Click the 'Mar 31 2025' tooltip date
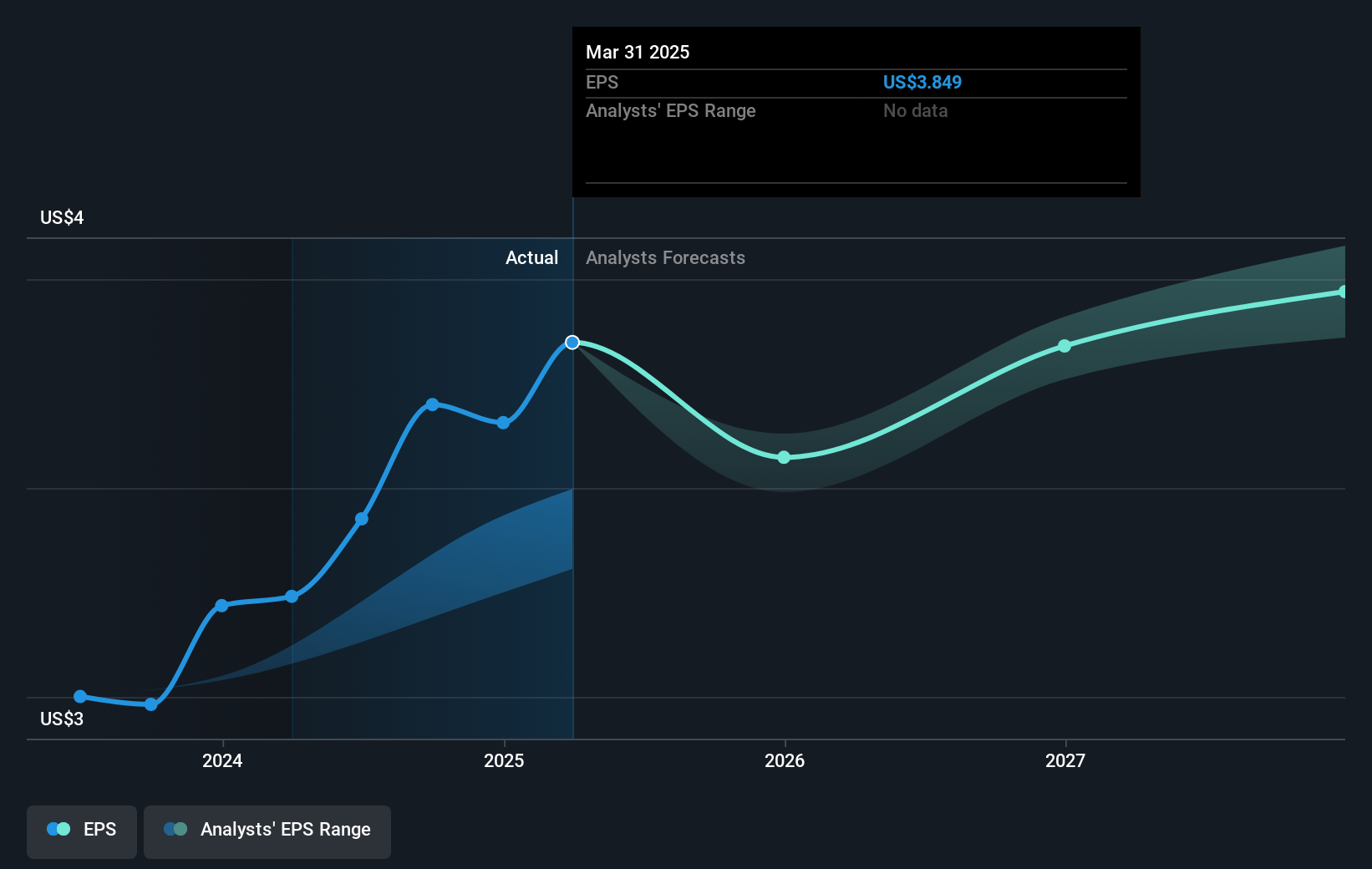The image size is (1372, 869). click(638, 52)
